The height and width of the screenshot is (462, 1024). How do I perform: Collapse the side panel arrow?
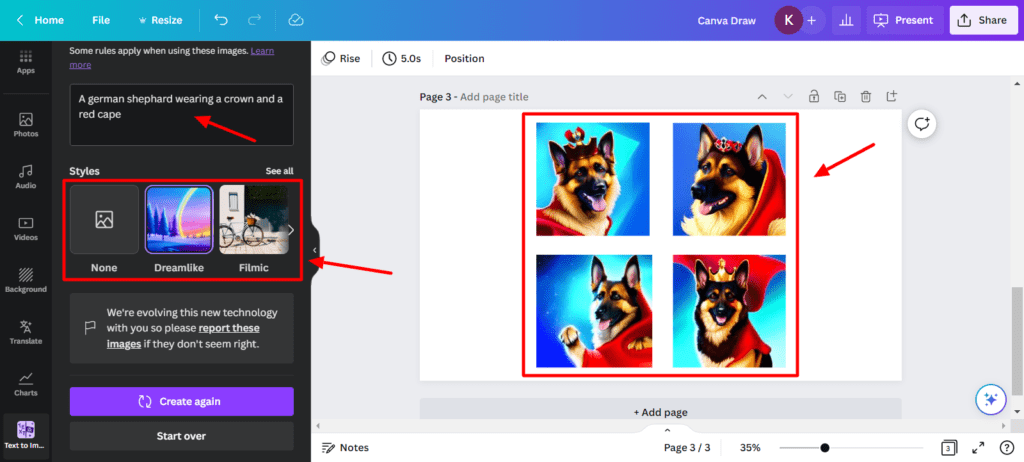coord(314,250)
